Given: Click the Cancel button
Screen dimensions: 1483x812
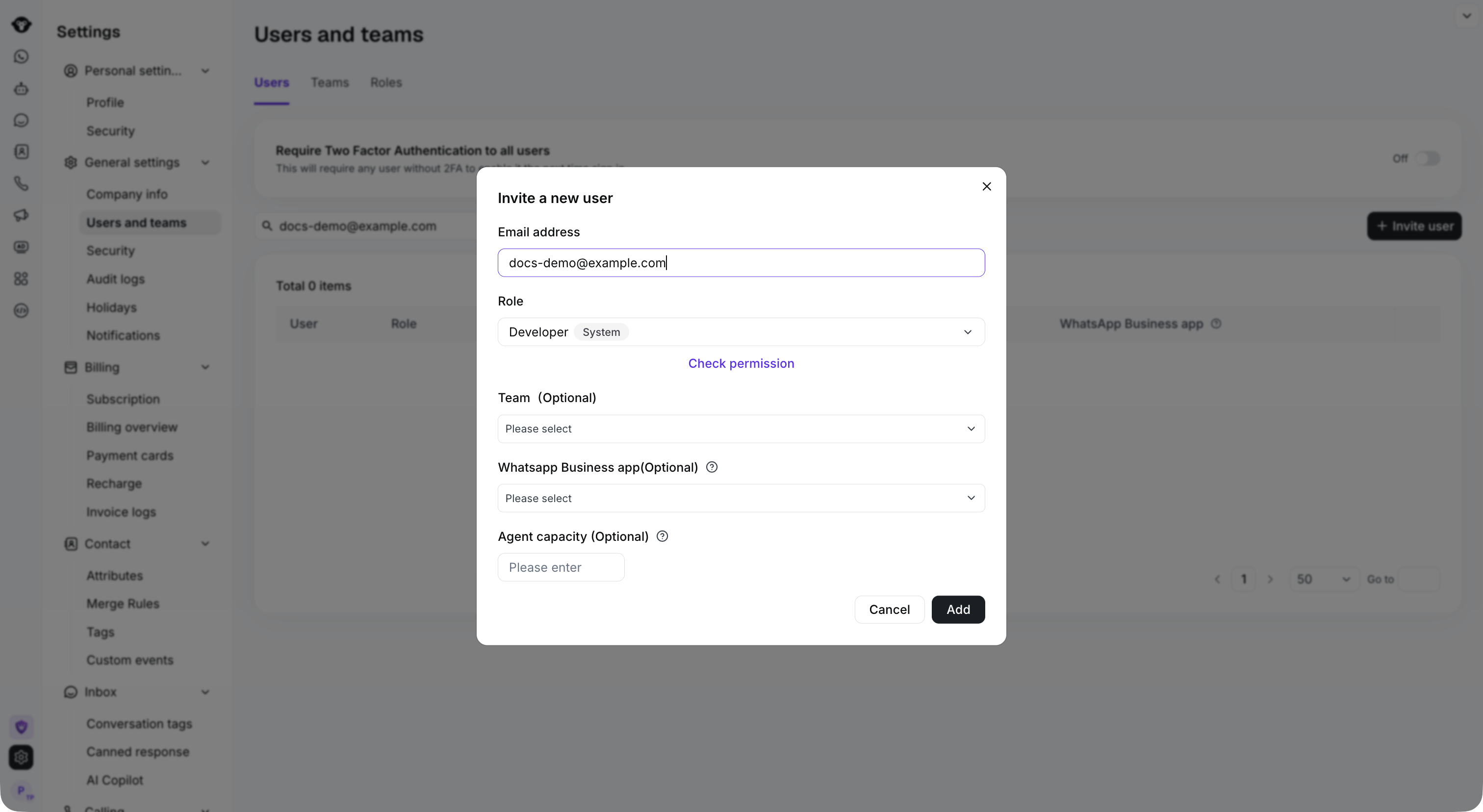Looking at the screenshot, I should pos(889,609).
